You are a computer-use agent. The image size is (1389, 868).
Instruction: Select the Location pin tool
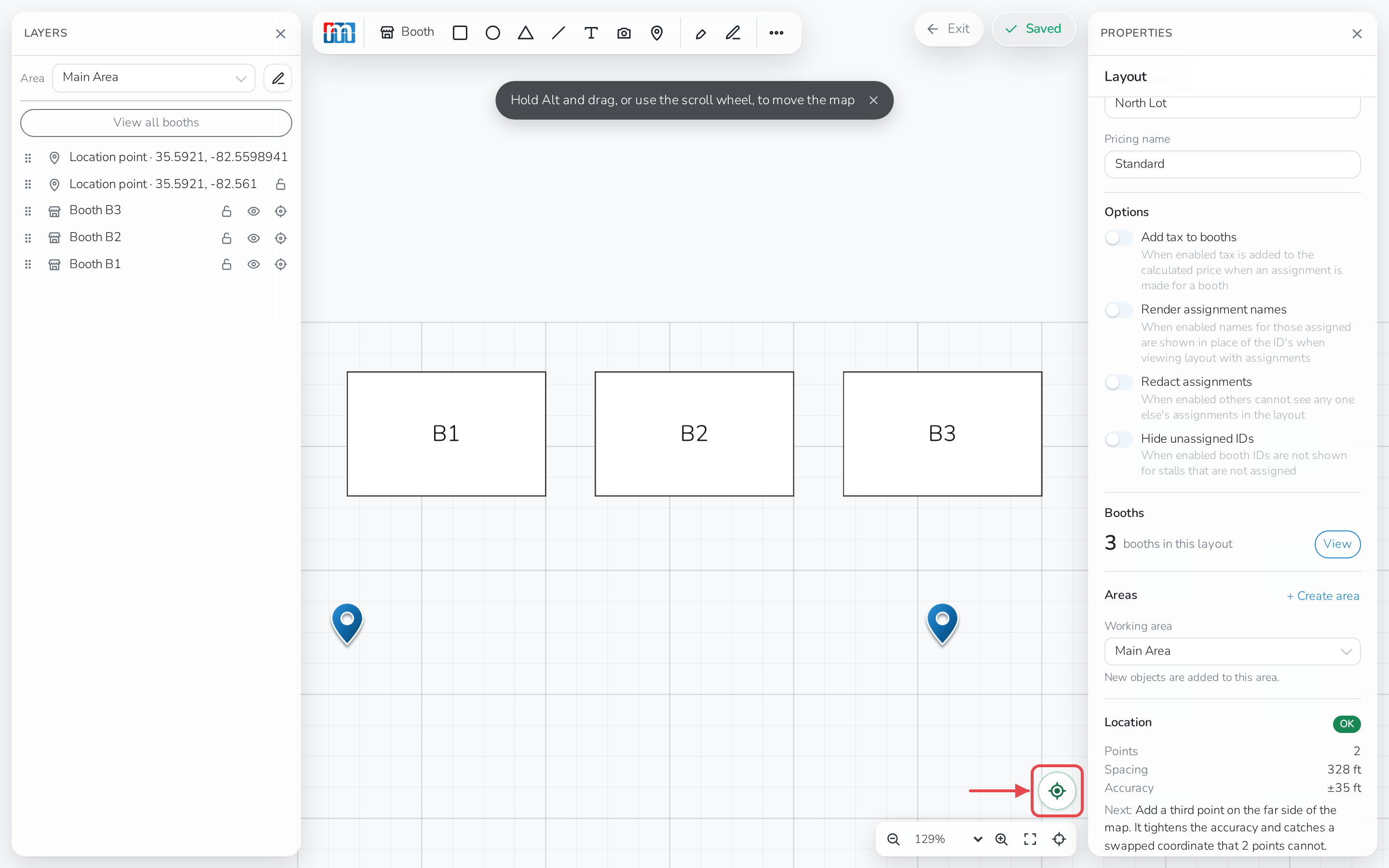click(x=656, y=33)
